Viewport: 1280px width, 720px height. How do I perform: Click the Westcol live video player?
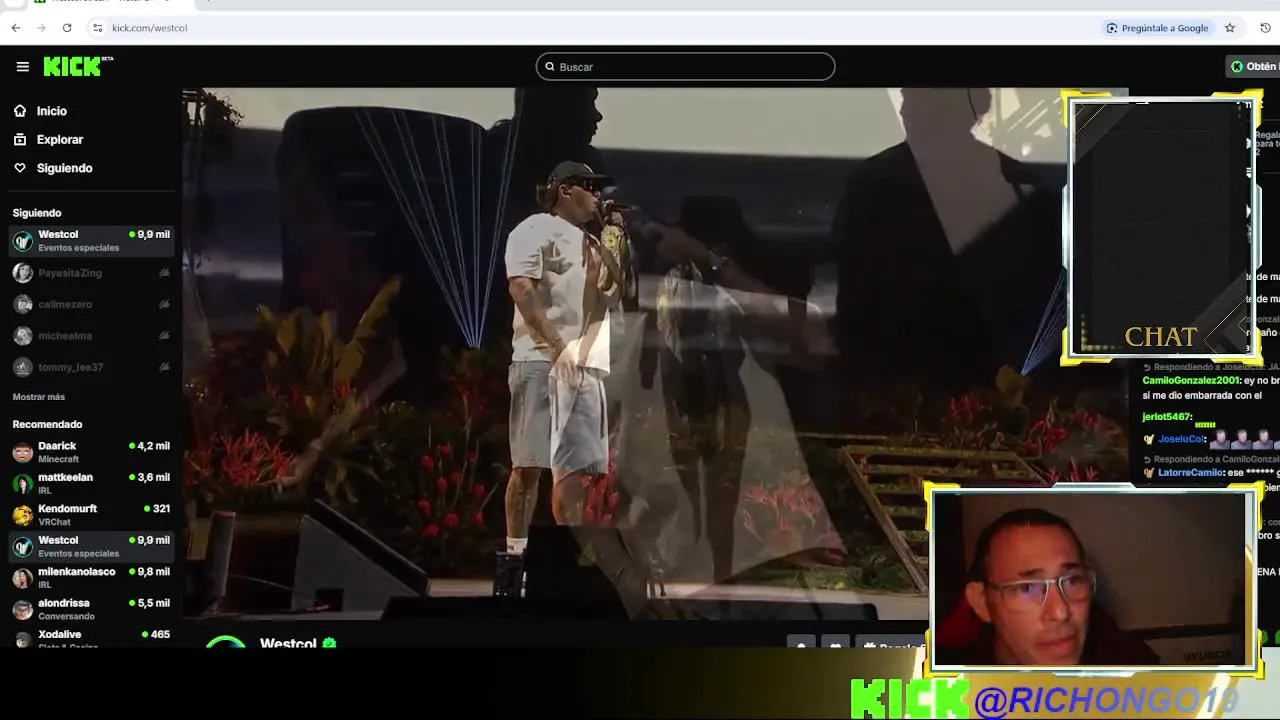coord(655,355)
